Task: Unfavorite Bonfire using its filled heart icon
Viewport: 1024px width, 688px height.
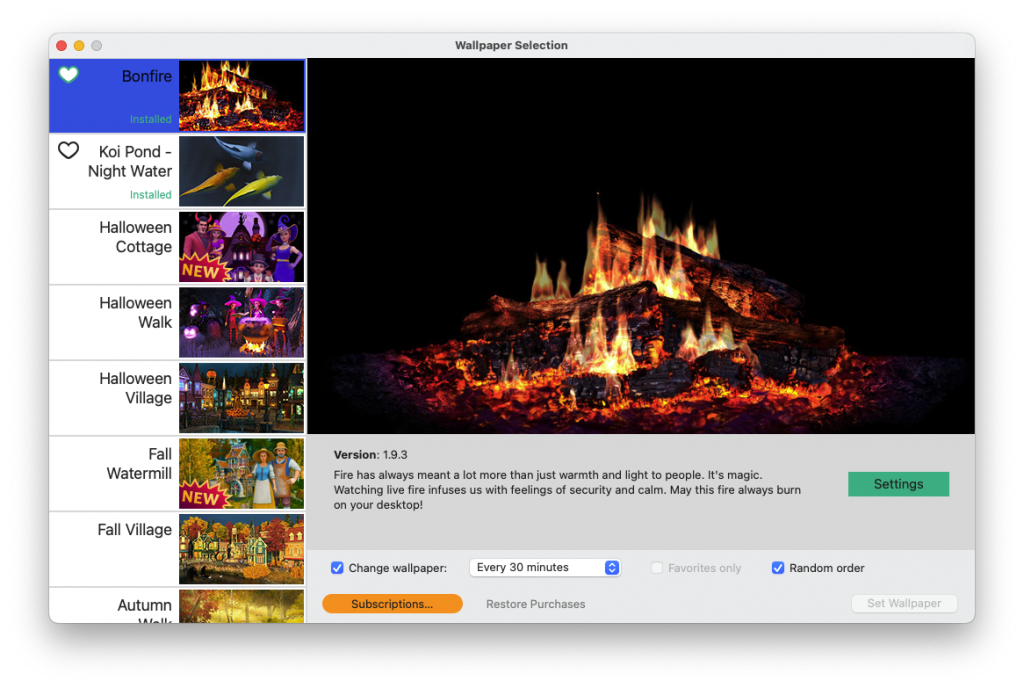Action: pos(69,74)
